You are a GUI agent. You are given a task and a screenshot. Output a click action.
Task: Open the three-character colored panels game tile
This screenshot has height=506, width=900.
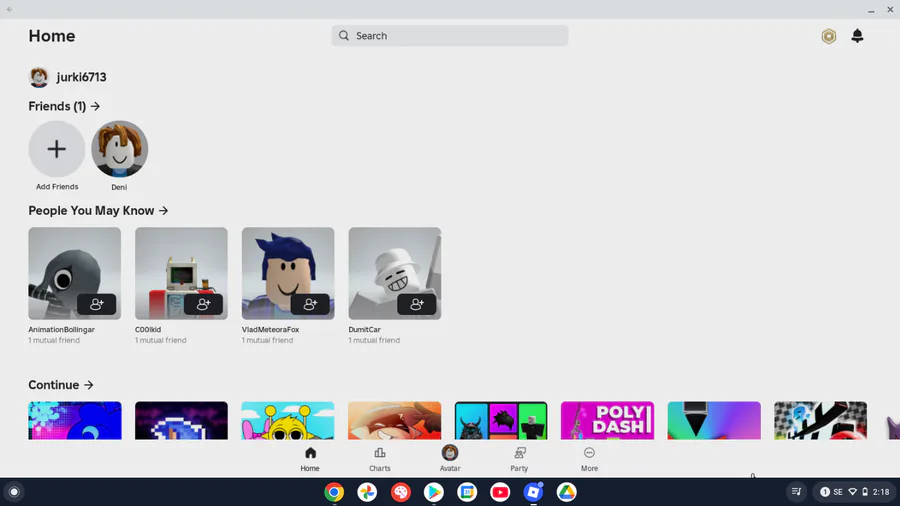(x=501, y=421)
